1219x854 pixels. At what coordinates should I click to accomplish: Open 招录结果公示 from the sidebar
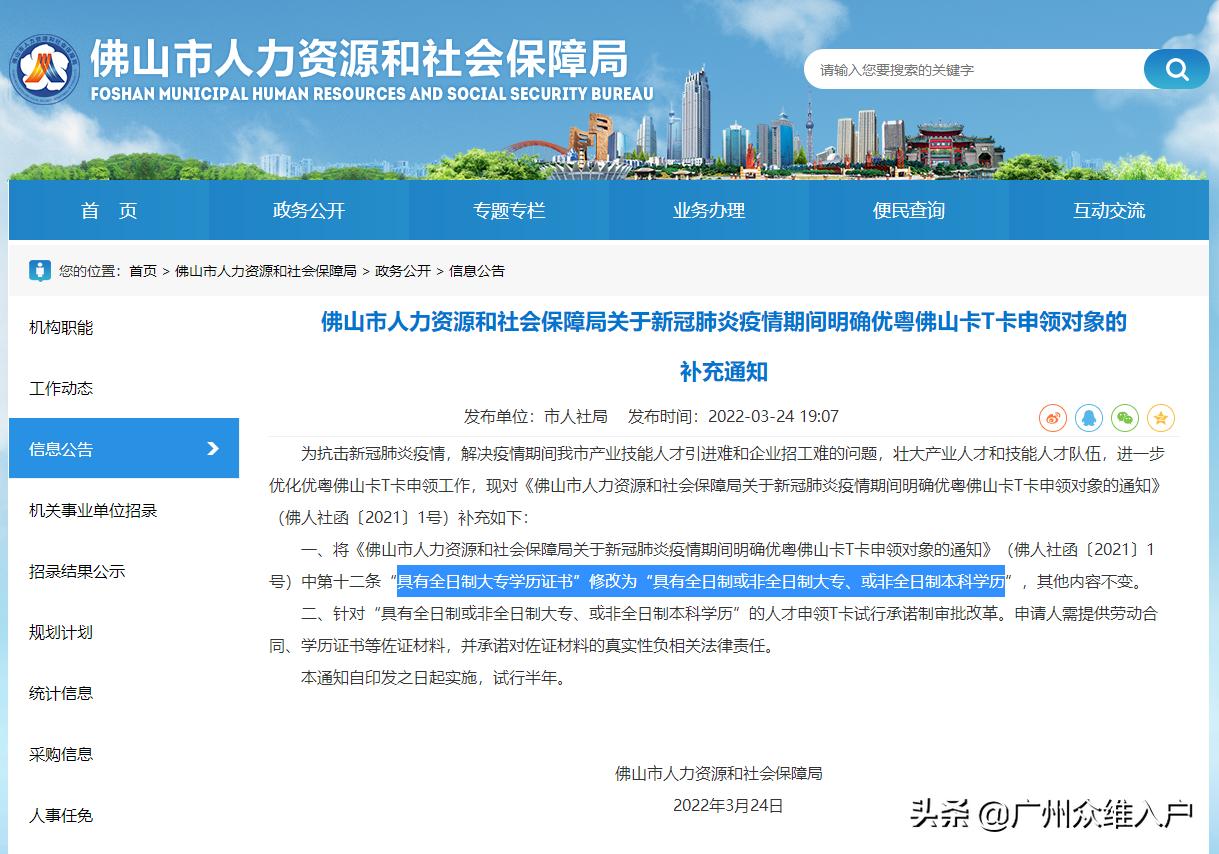pyautogui.click(x=76, y=571)
